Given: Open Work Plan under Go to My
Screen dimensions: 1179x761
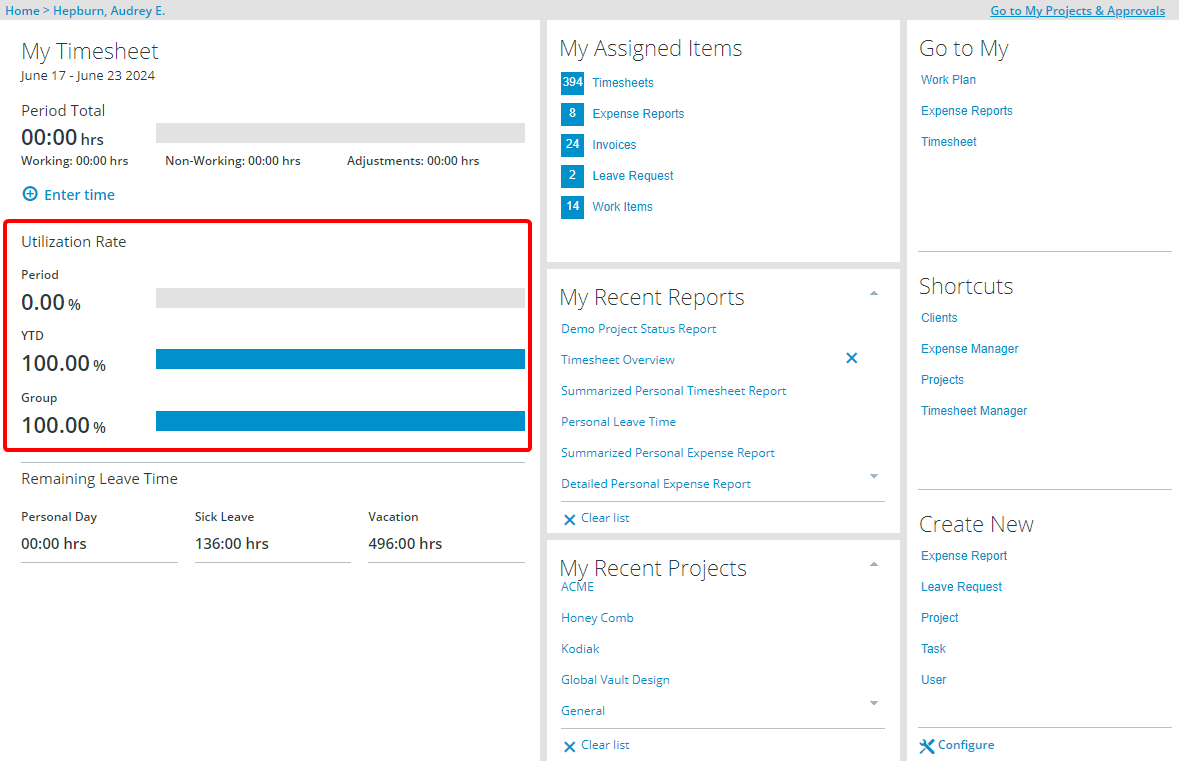Looking at the screenshot, I should 948,80.
